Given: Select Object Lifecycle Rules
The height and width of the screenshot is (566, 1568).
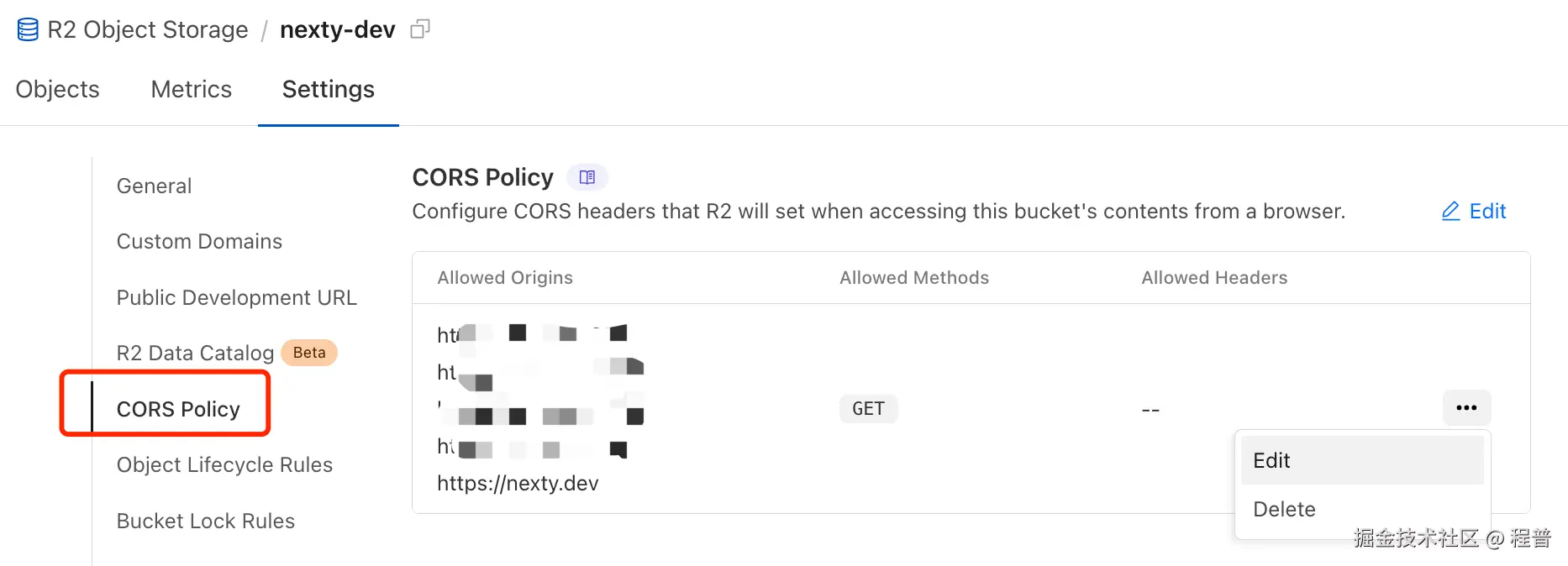Looking at the screenshot, I should pos(224,464).
